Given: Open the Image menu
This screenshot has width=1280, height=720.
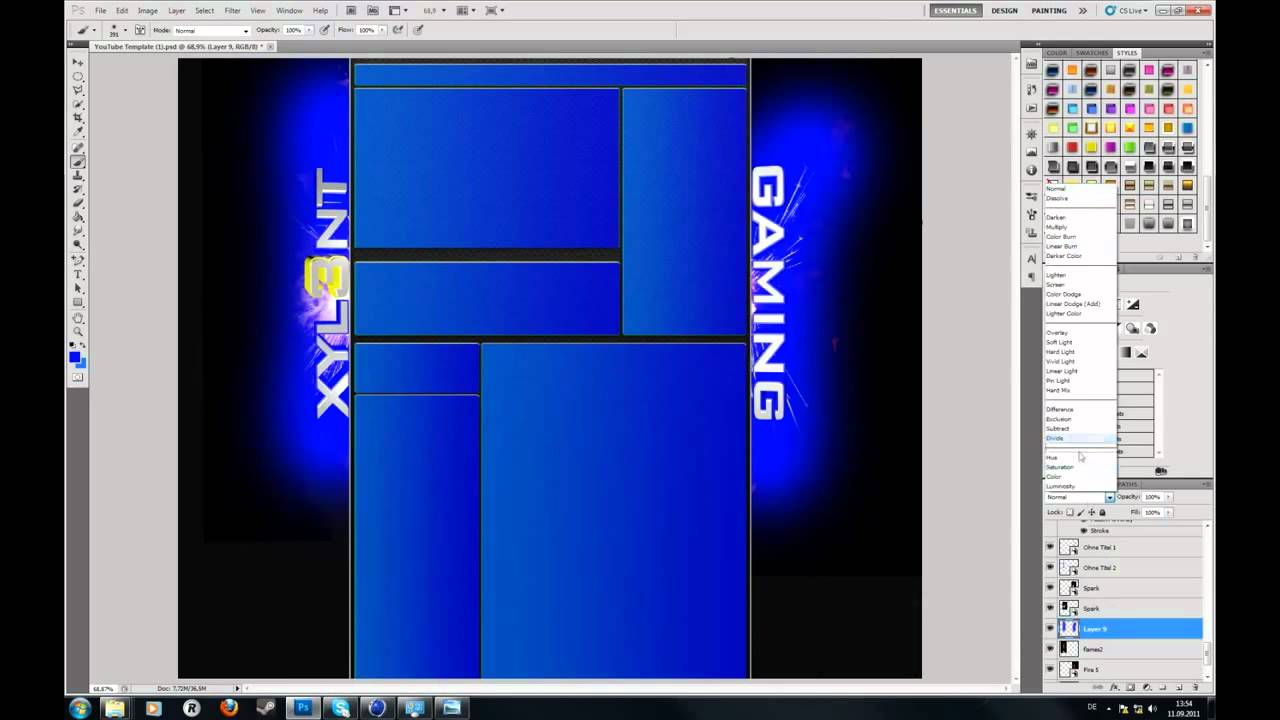Looking at the screenshot, I should pyautogui.click(x=148, y=10).
